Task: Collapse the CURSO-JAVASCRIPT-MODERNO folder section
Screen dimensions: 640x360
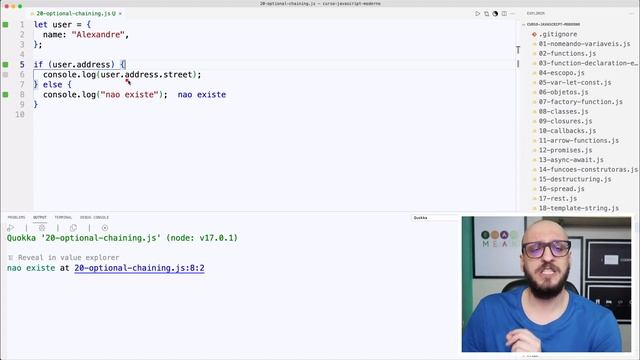Action: point(553,24)
